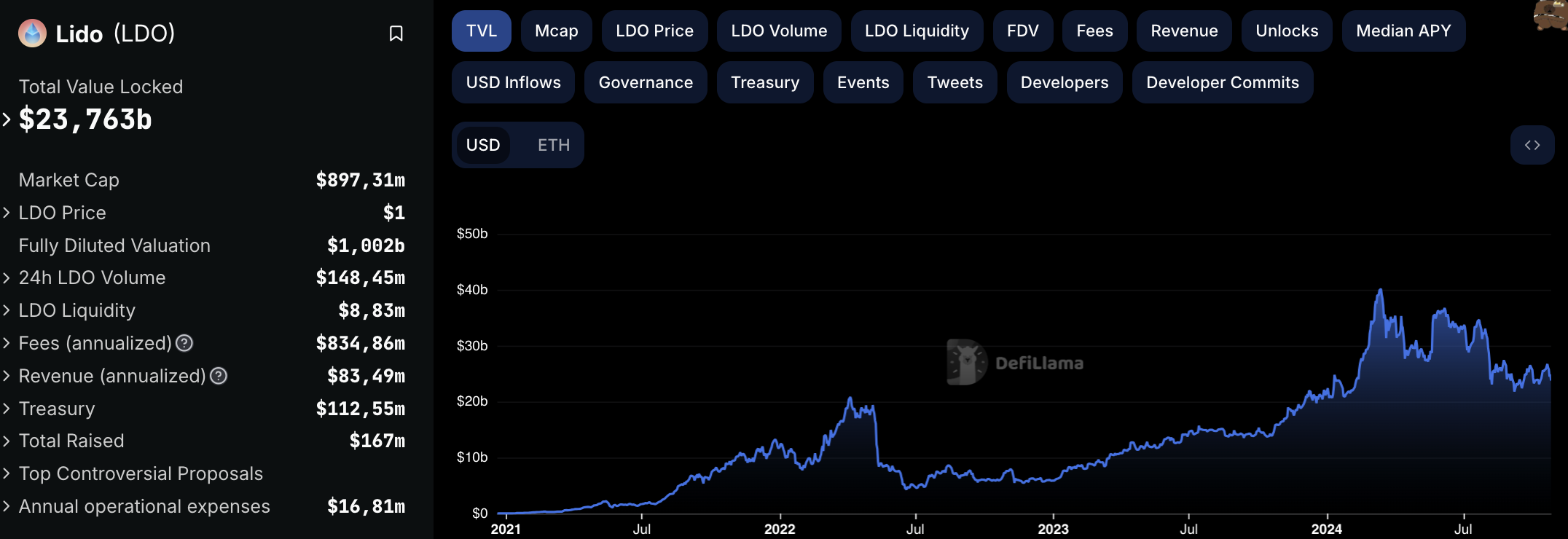Click the Market Cap value $897,31m
Screen dimensions: 1568x539
360,180
